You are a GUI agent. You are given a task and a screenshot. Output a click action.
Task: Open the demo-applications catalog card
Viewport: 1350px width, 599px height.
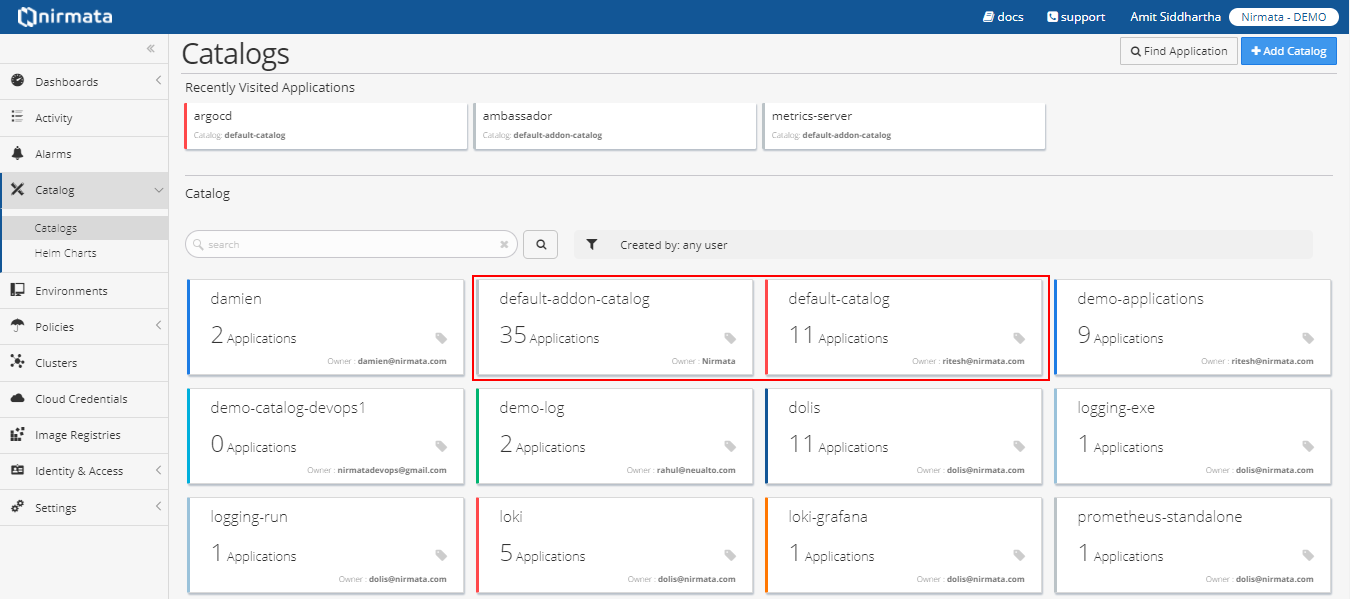[x=1193, y=327]
